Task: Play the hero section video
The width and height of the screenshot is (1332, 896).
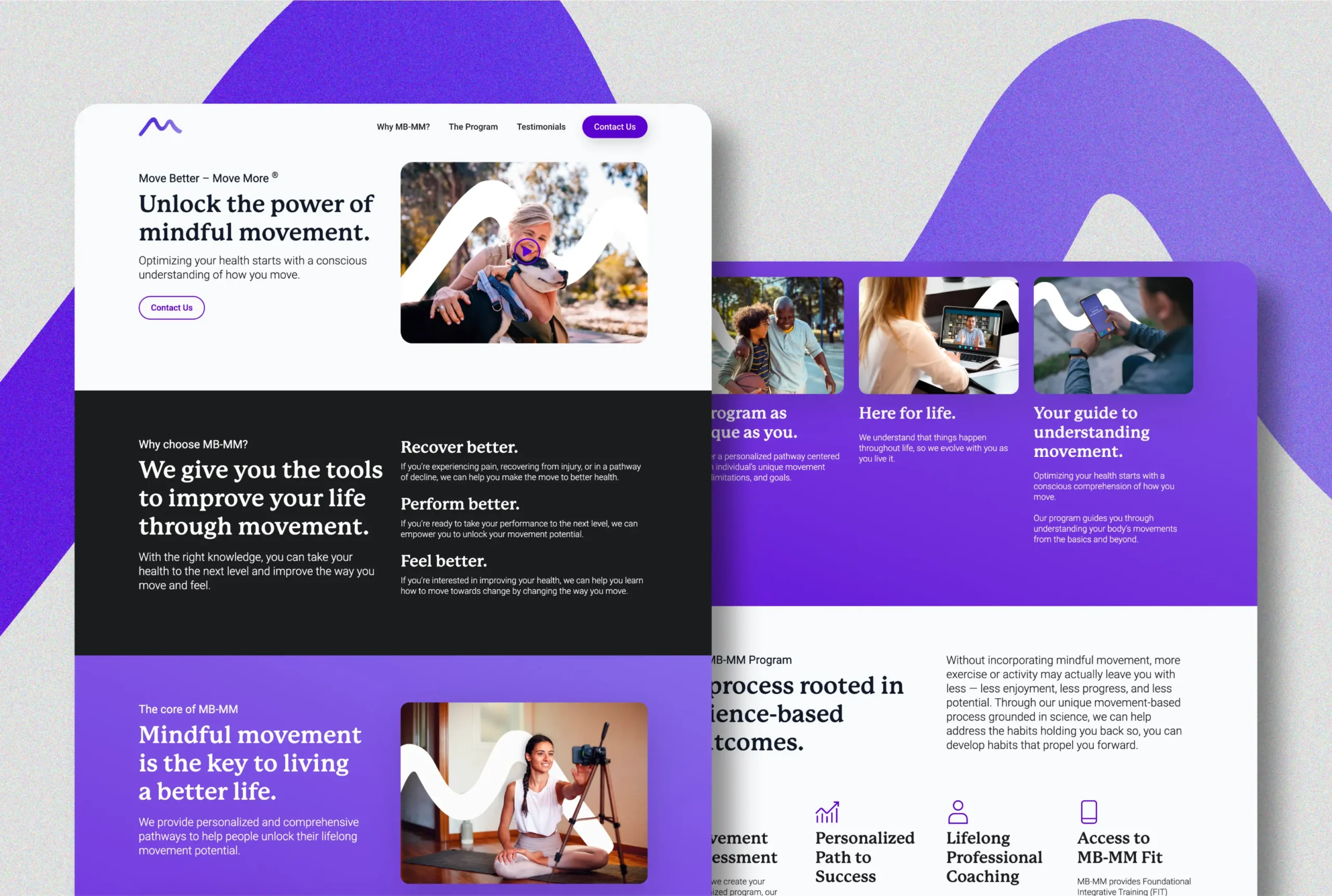Action: [527, 252]
